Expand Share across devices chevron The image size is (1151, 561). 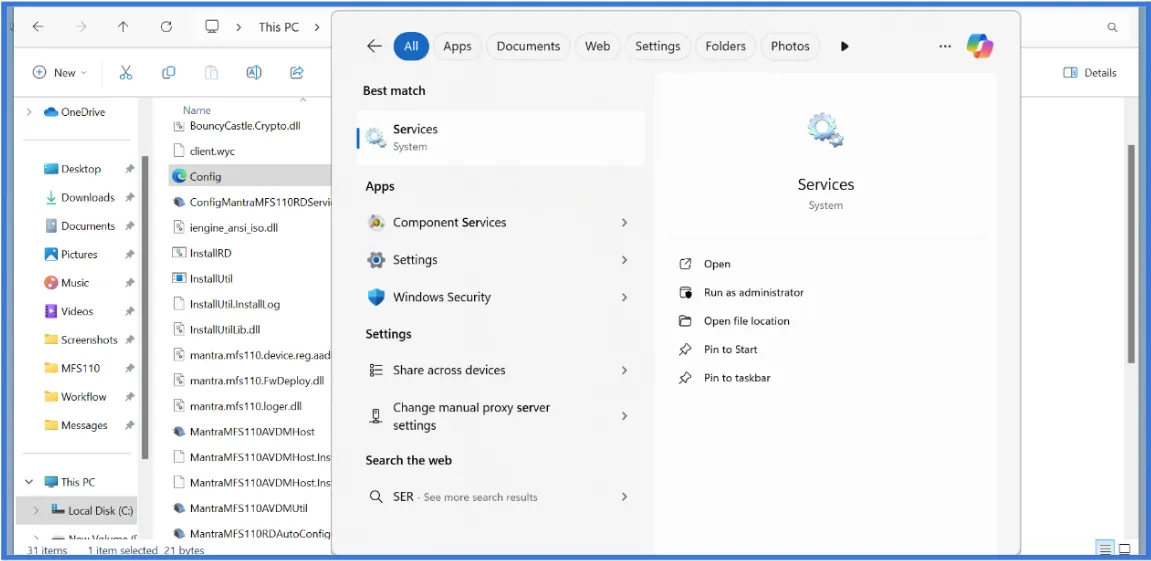[x=624, y=370]
